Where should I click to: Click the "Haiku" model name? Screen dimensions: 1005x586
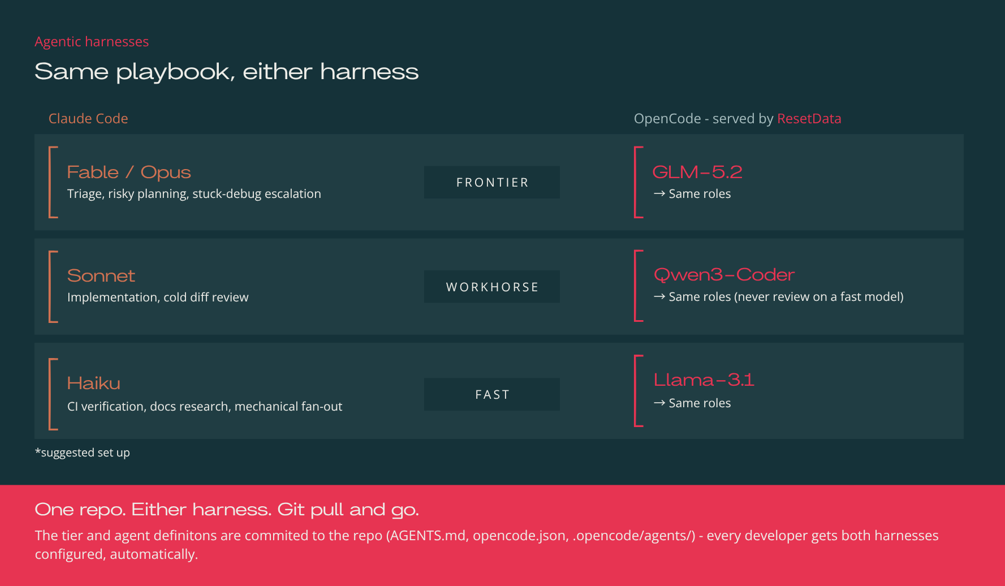click(94, 383)
